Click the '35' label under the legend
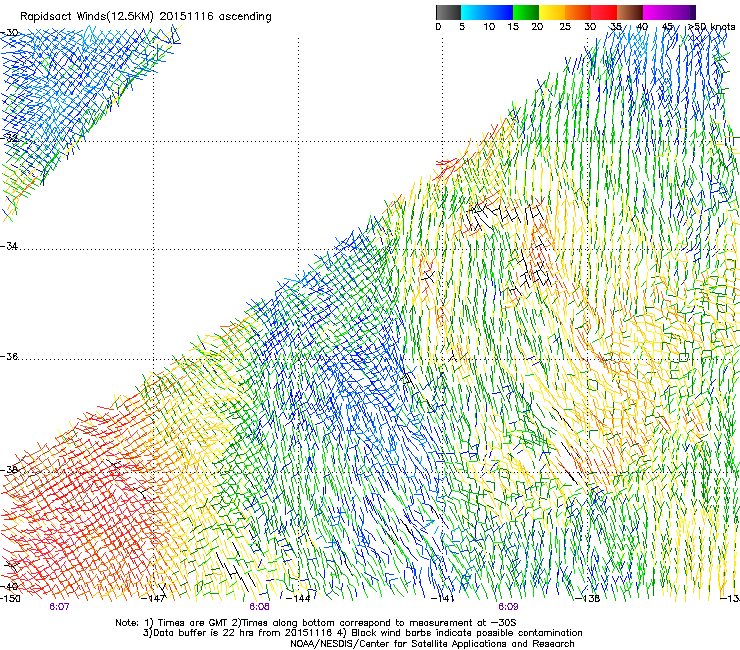 coord(616,27)
